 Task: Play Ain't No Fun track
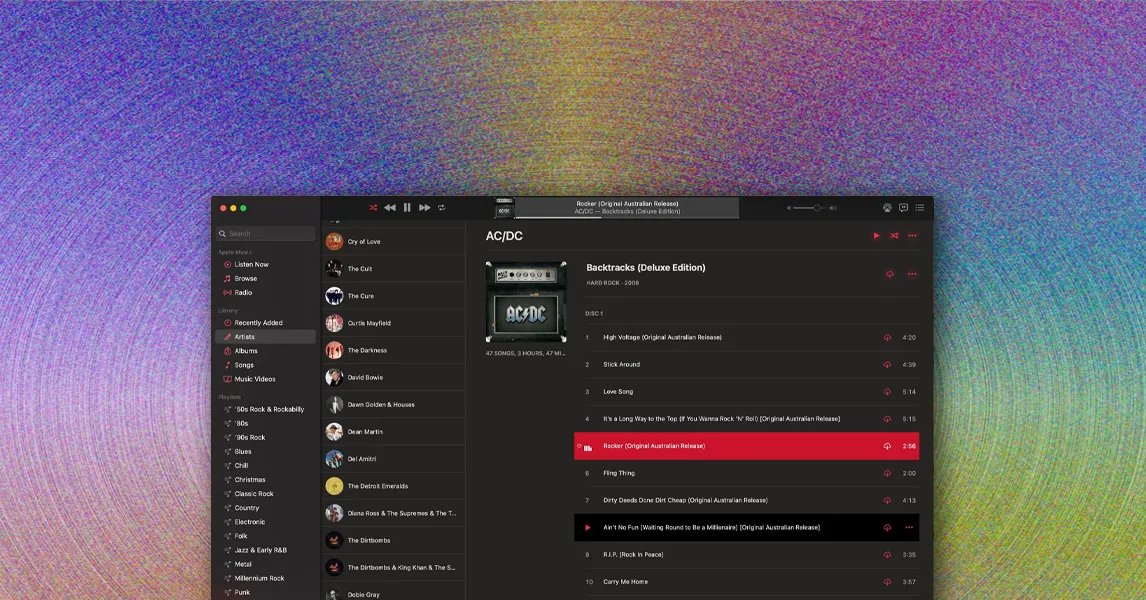[588, 528]
